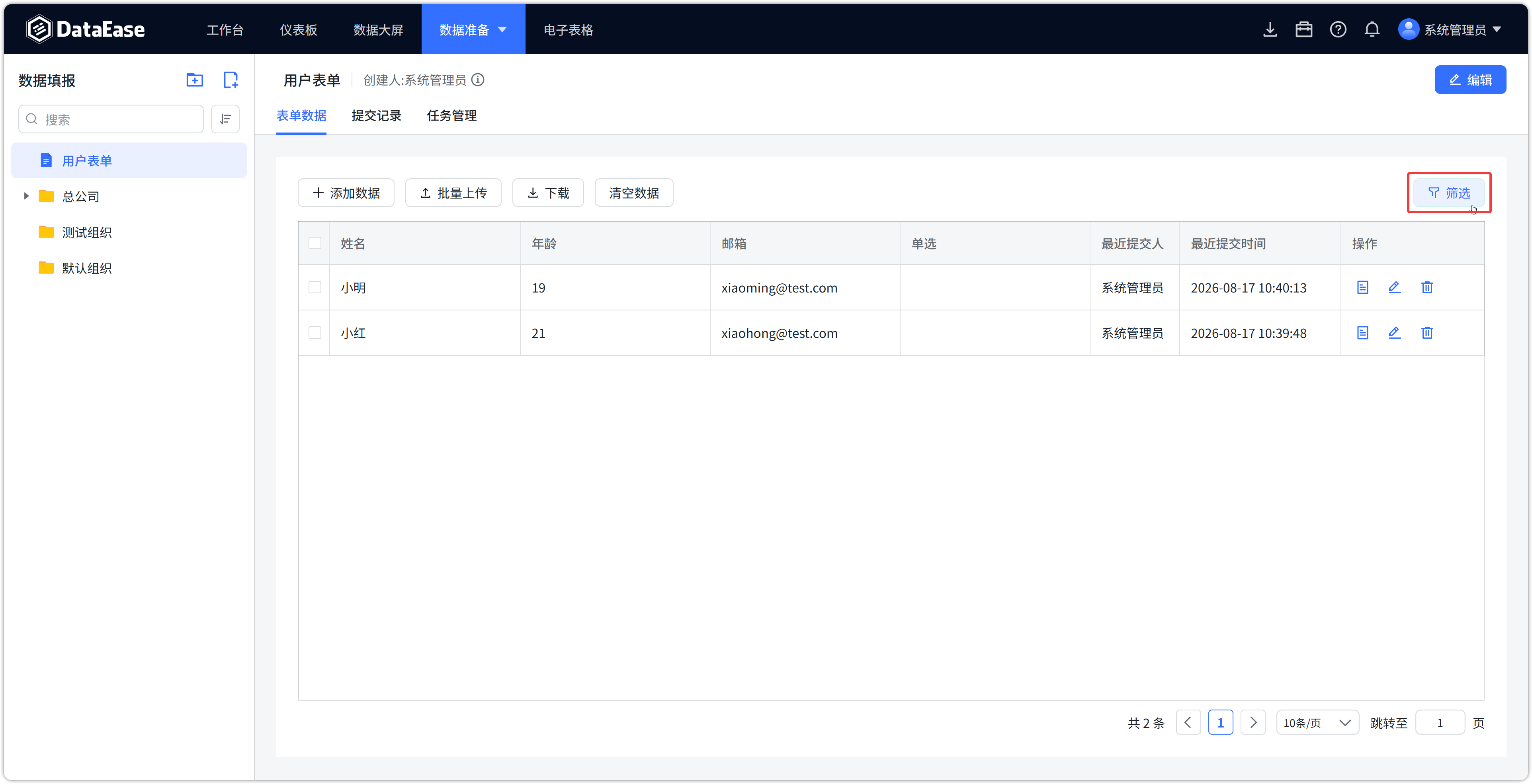Go to 电子表格 in the top menu
The width and height of the screenshot is (1532, 784).
[x=568, y=29]
